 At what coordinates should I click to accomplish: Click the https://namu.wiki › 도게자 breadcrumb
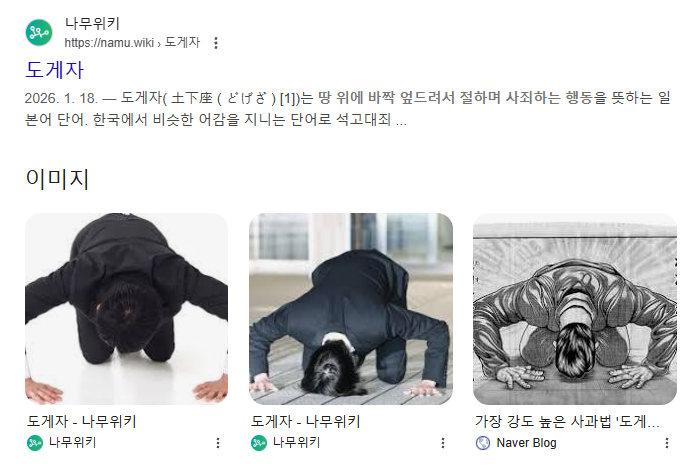click(x=132, y=42)
